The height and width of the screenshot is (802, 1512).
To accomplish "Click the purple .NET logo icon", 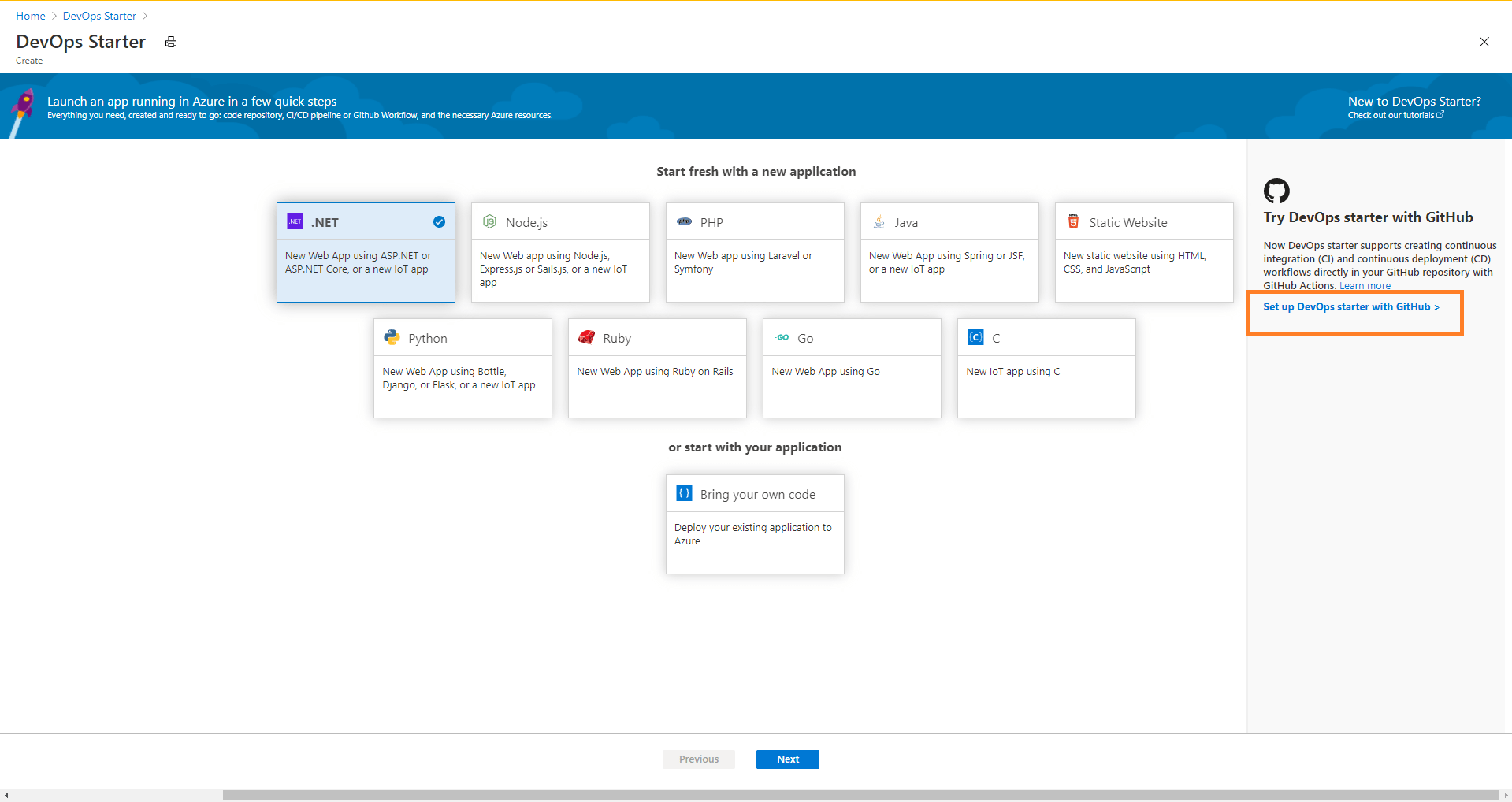I will point(295,221).
